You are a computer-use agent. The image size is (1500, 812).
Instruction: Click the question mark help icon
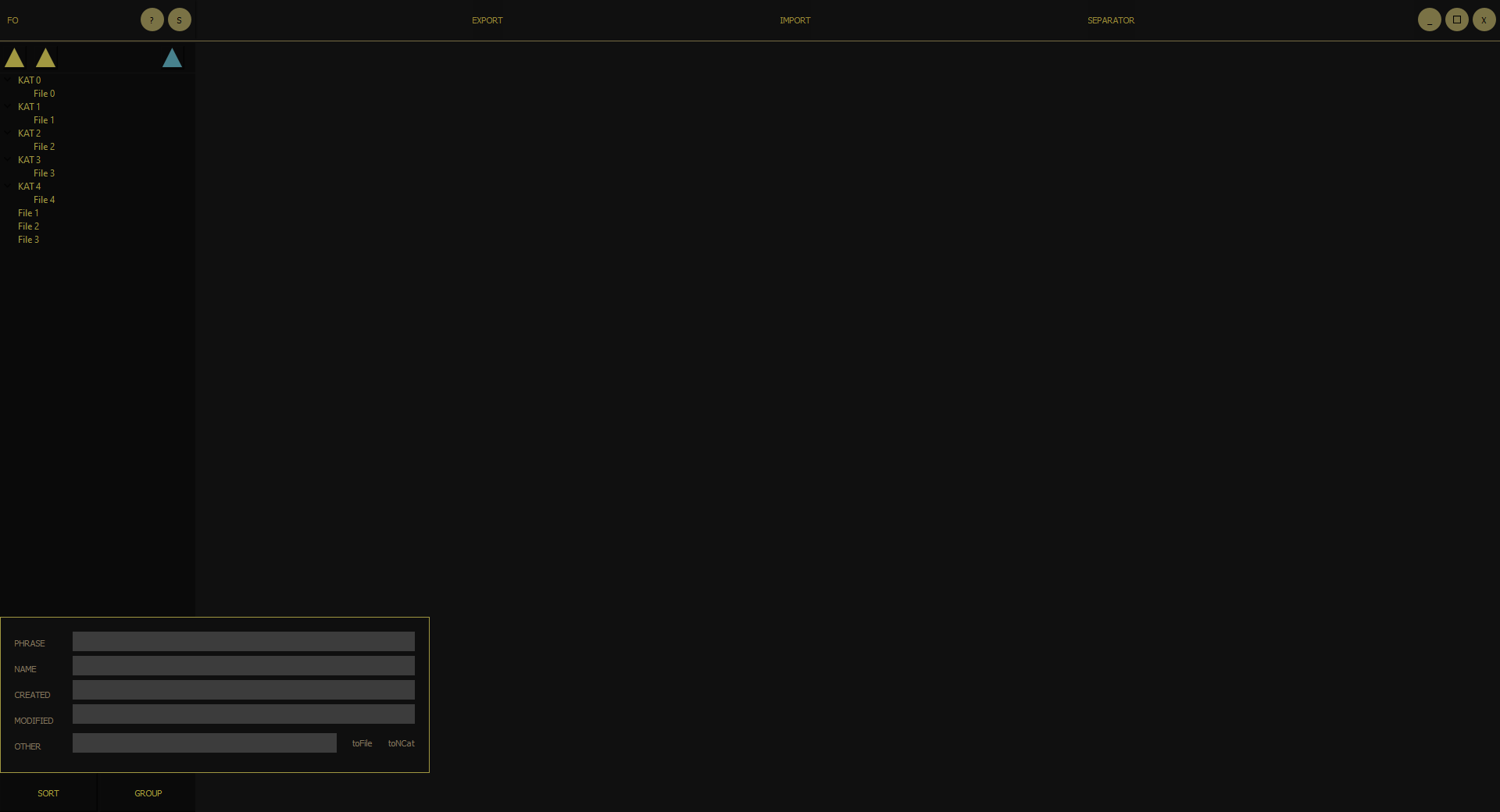tap(152, 20)
